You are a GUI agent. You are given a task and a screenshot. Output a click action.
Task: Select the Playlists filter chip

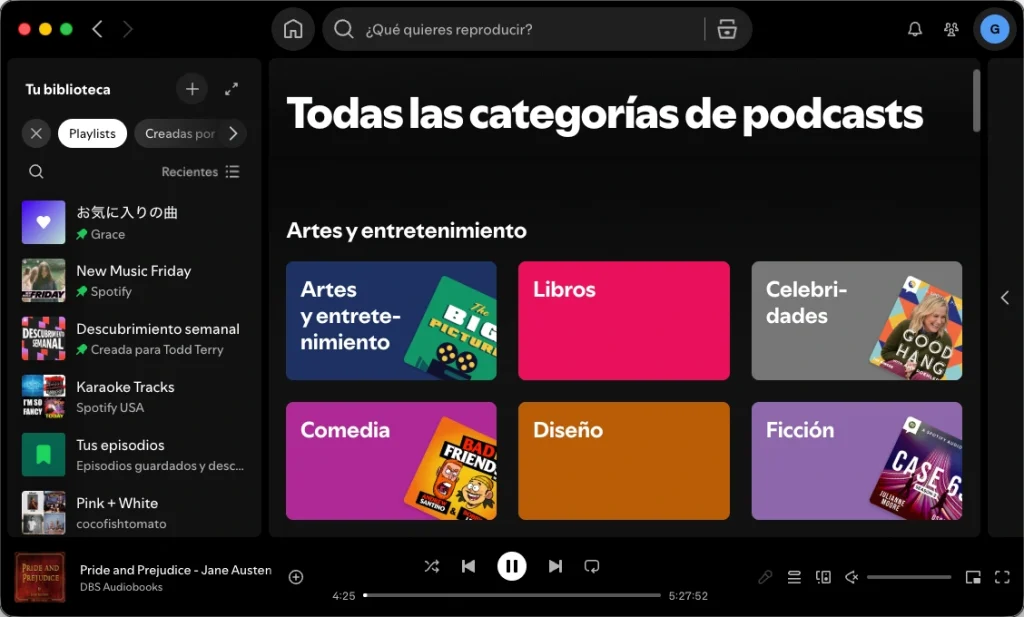tap(92, 133)
